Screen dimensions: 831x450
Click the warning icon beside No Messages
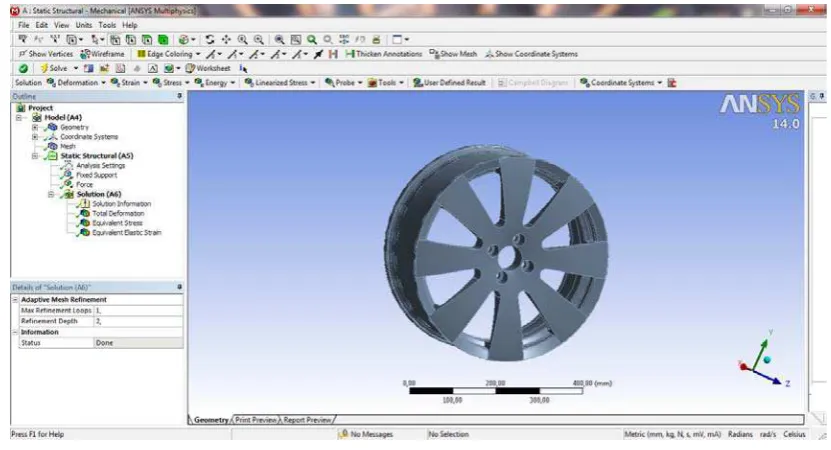click(x=343, y=434)
